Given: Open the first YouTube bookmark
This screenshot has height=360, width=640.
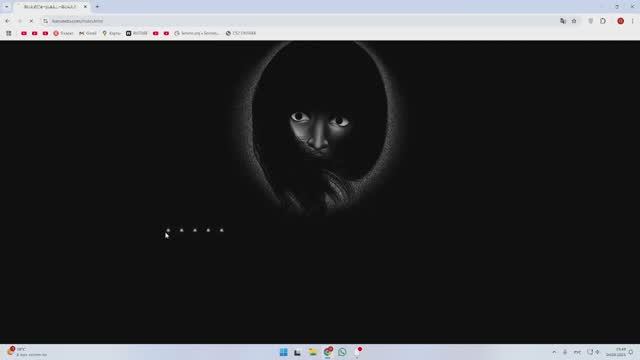Looking at the screenshot, I should point(24,33).
